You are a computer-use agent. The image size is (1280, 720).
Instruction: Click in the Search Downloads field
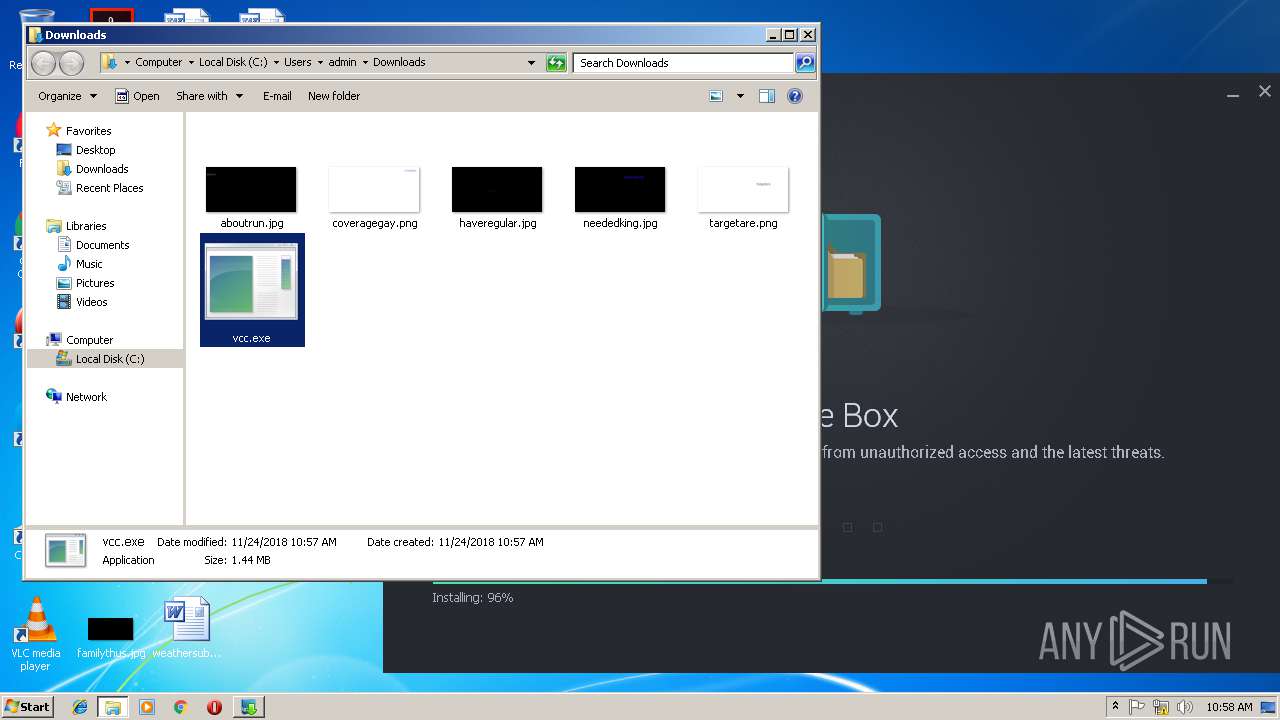(x=684, y=63)
